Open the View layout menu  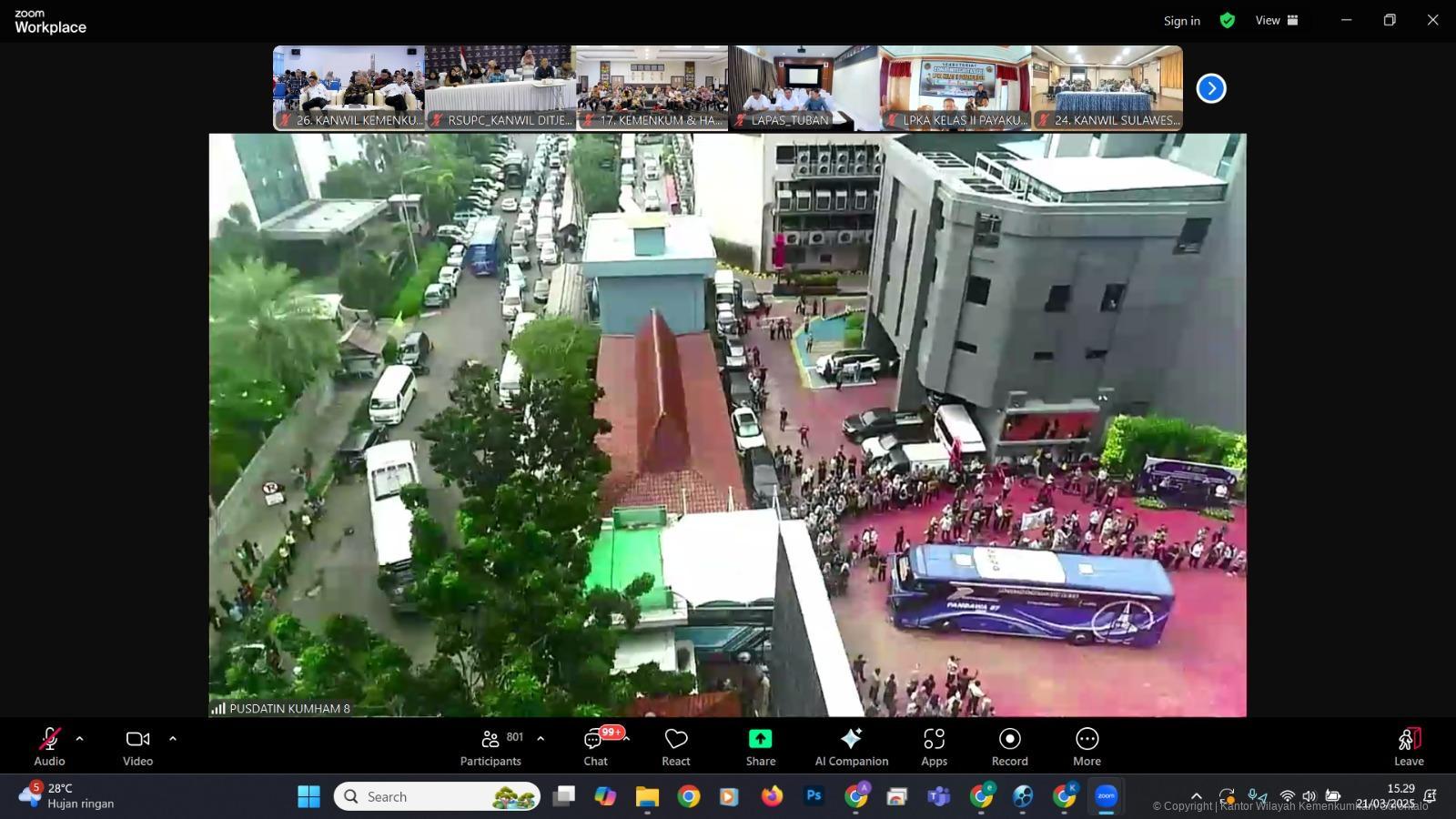pos(1276,20)
